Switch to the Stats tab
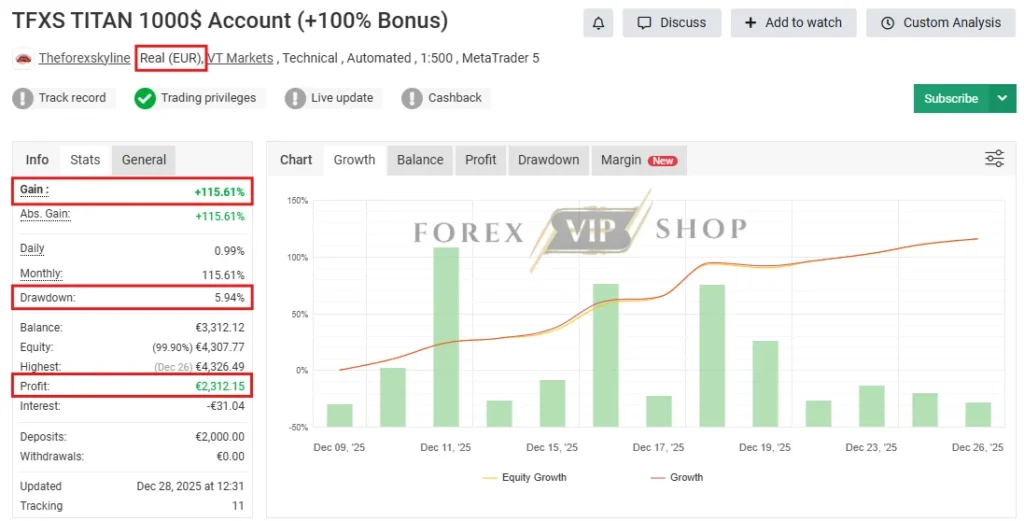The width and height of the screenshot is (1024, 521). click(86, 160)
